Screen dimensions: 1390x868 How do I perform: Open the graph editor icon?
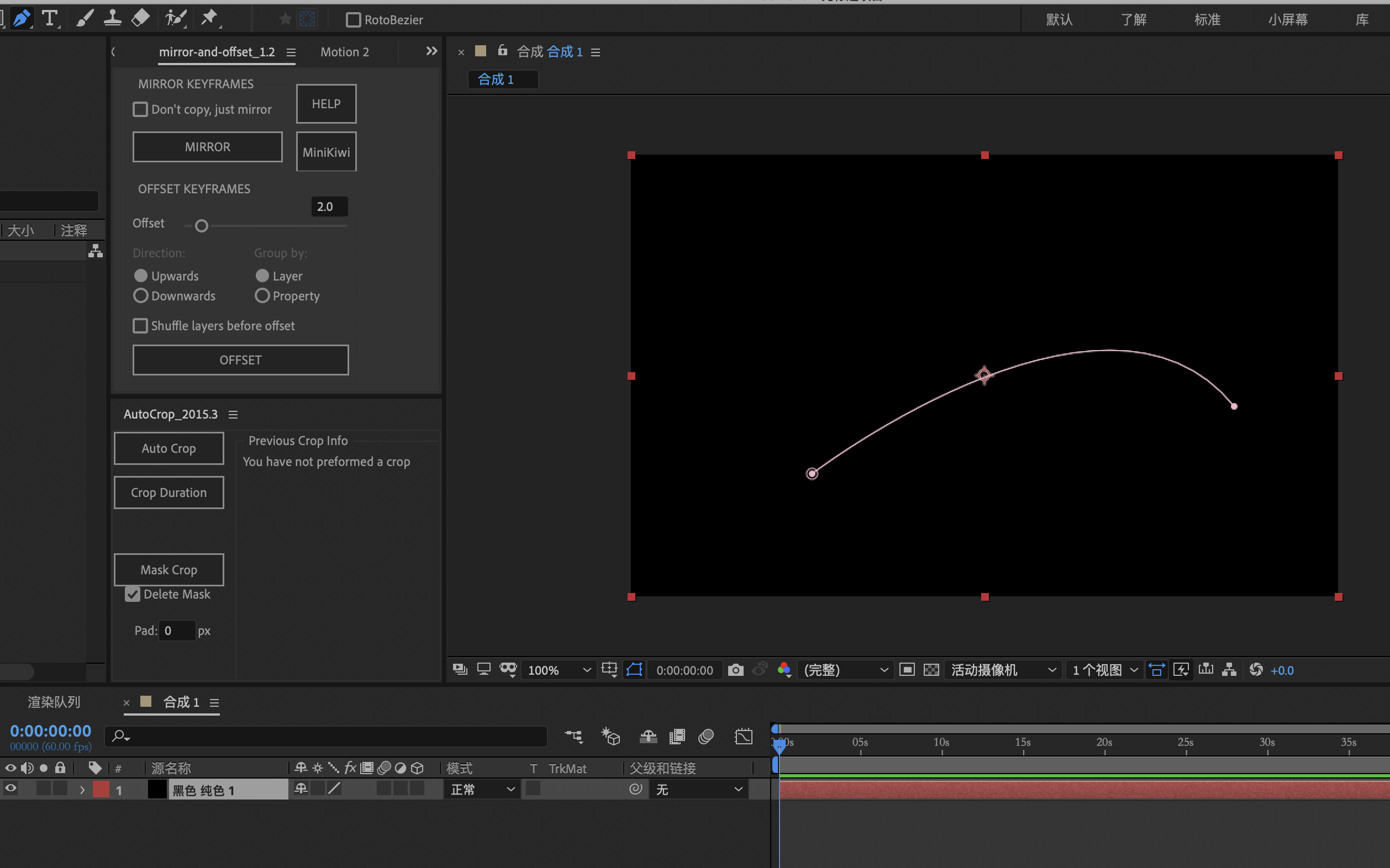coord(743,737)
